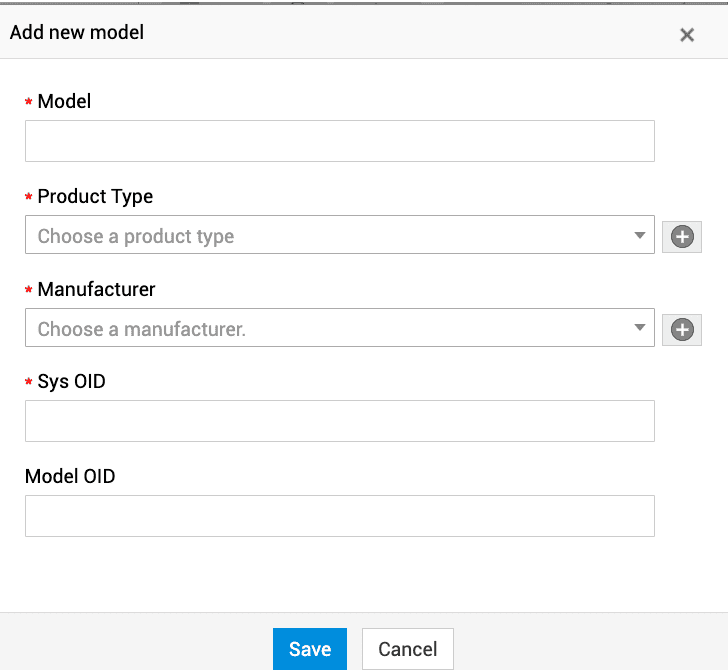Click the Model OID label text

pos(70,476)
